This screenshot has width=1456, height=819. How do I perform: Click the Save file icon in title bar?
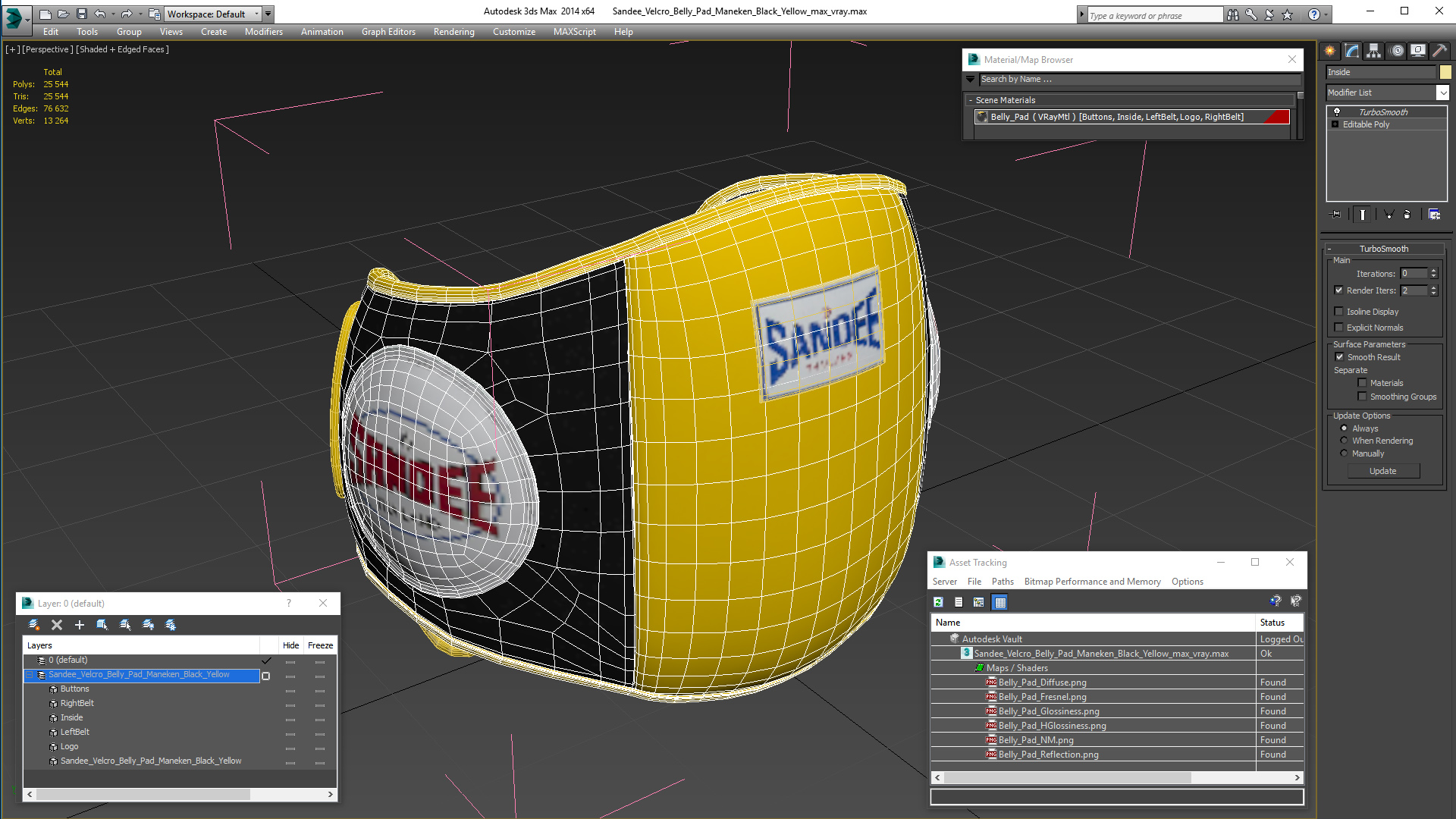click(x=82, y=14)
